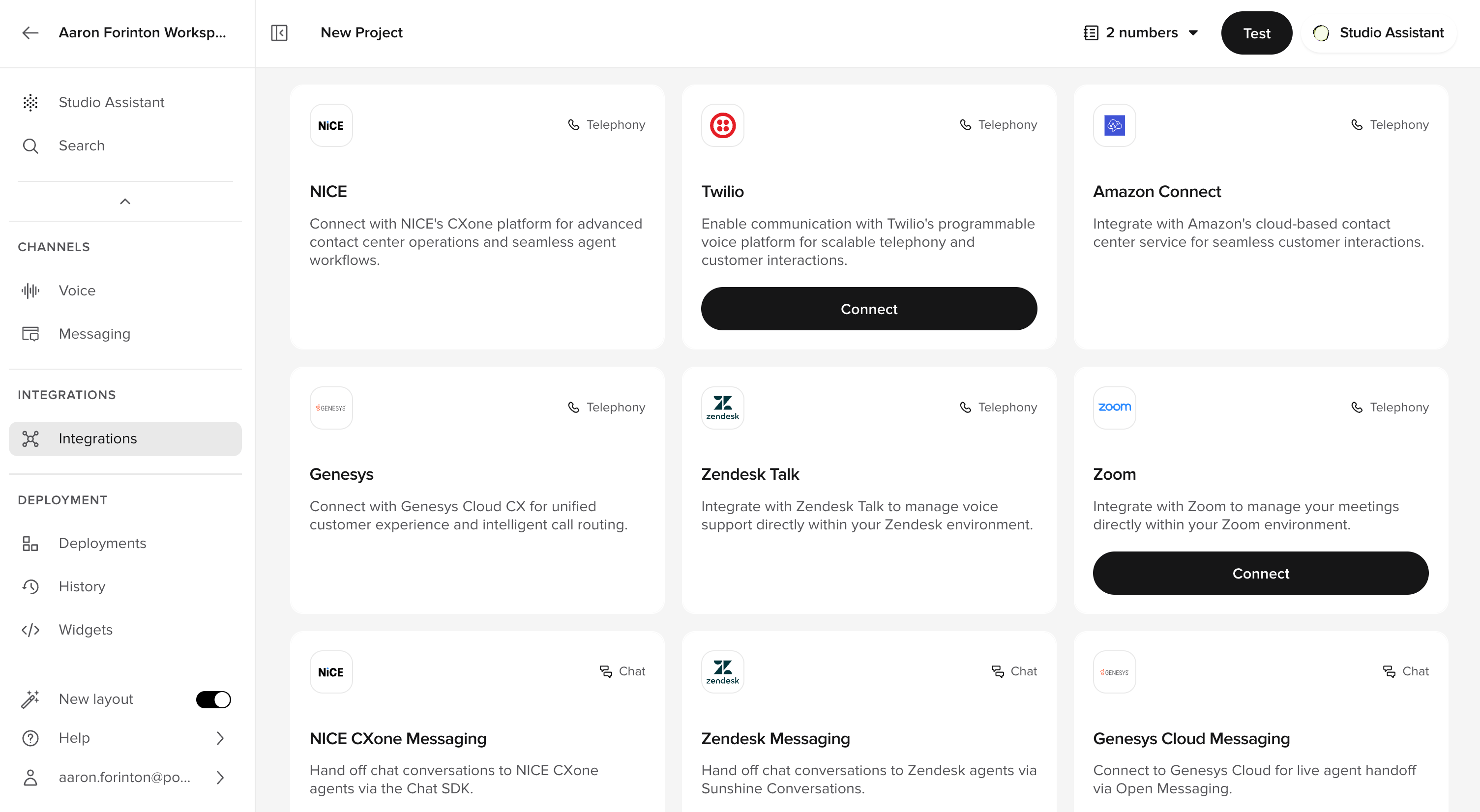Click Telephony tag on Amazon Connect card
The width and height of the screenshot is (1480, 812).
tap(1390, 125)
